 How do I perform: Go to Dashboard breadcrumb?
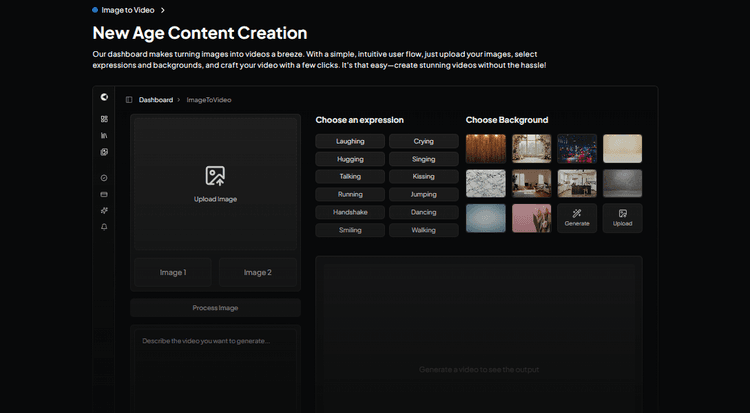coord(156,100)
